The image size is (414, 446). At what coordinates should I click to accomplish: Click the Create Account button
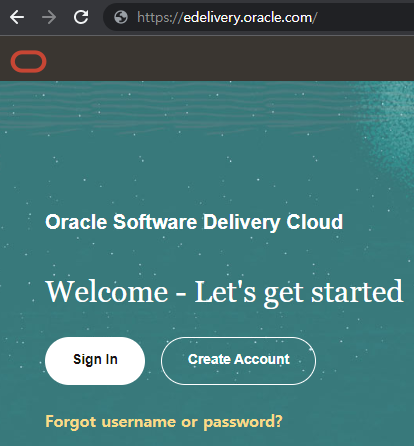click(238, 361)
